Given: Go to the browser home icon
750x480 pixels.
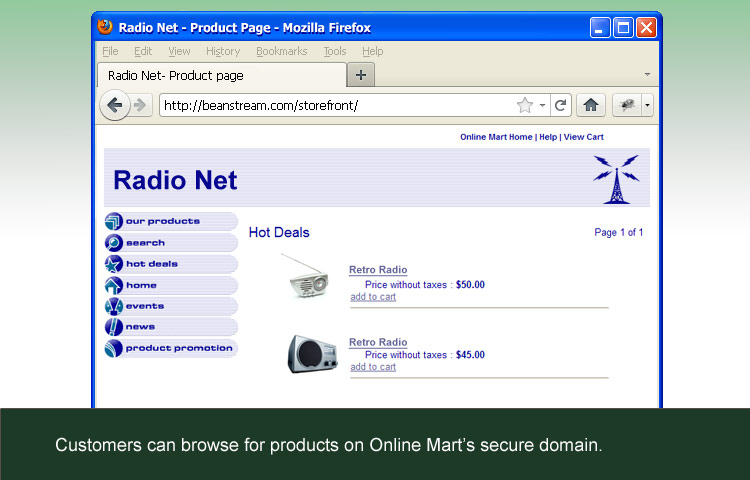Looking at the screenshot, I should pyautogui.click(x=591, y=105).
